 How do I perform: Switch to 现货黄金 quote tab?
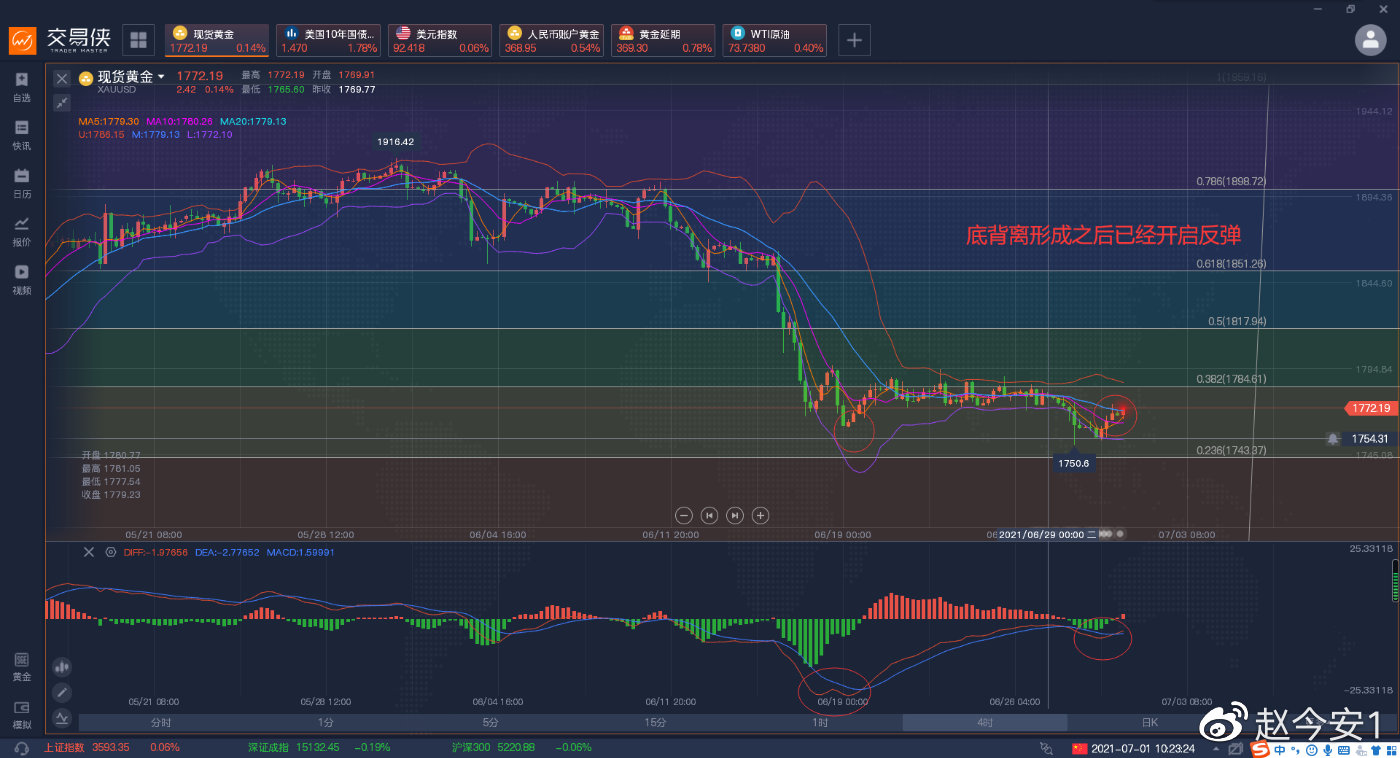(217, 40)
